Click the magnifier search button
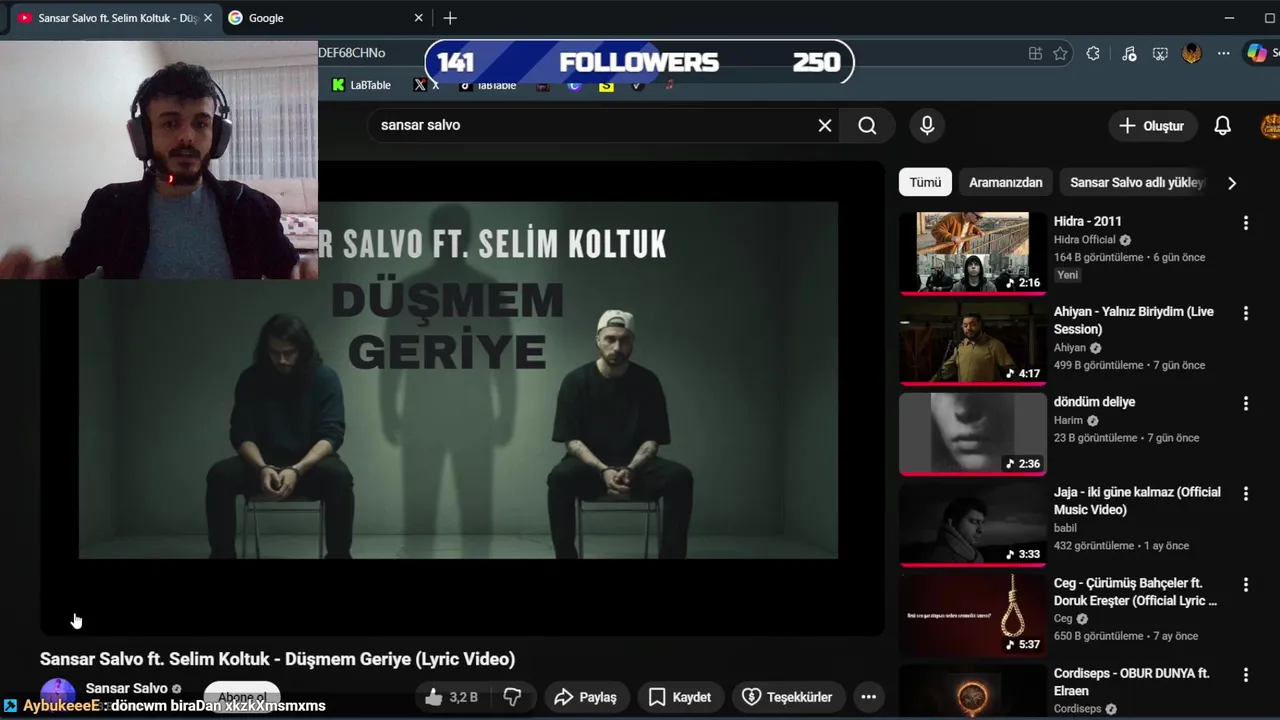The width and height of the screenshot is (1280, 720). point(867,125)
